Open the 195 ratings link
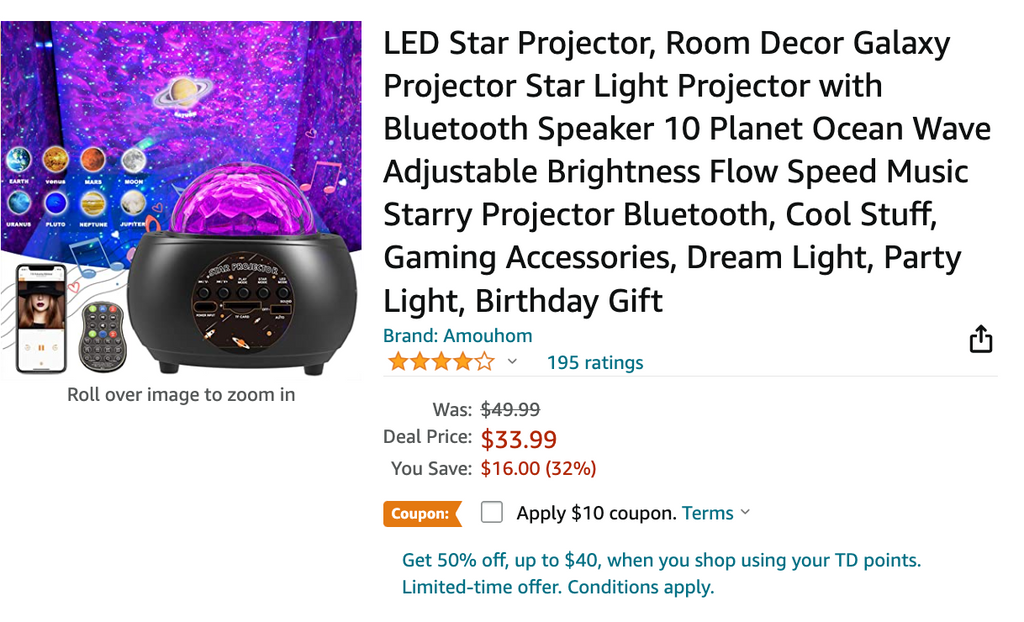This screenshot has height=622, width=1024. click(x=595, y=362)
